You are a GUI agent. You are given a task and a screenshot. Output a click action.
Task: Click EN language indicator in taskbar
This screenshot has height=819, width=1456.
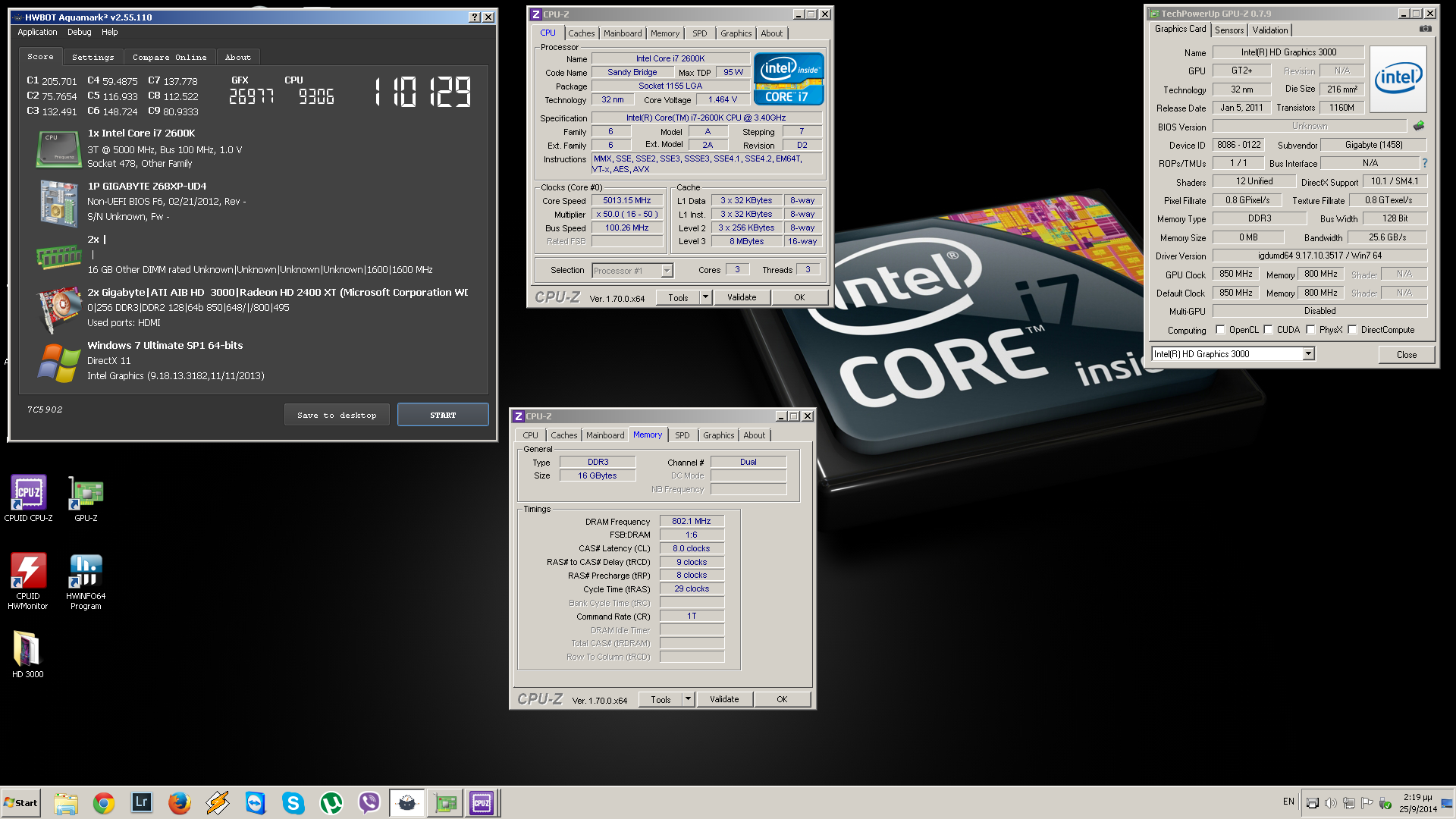[1288, 802]
